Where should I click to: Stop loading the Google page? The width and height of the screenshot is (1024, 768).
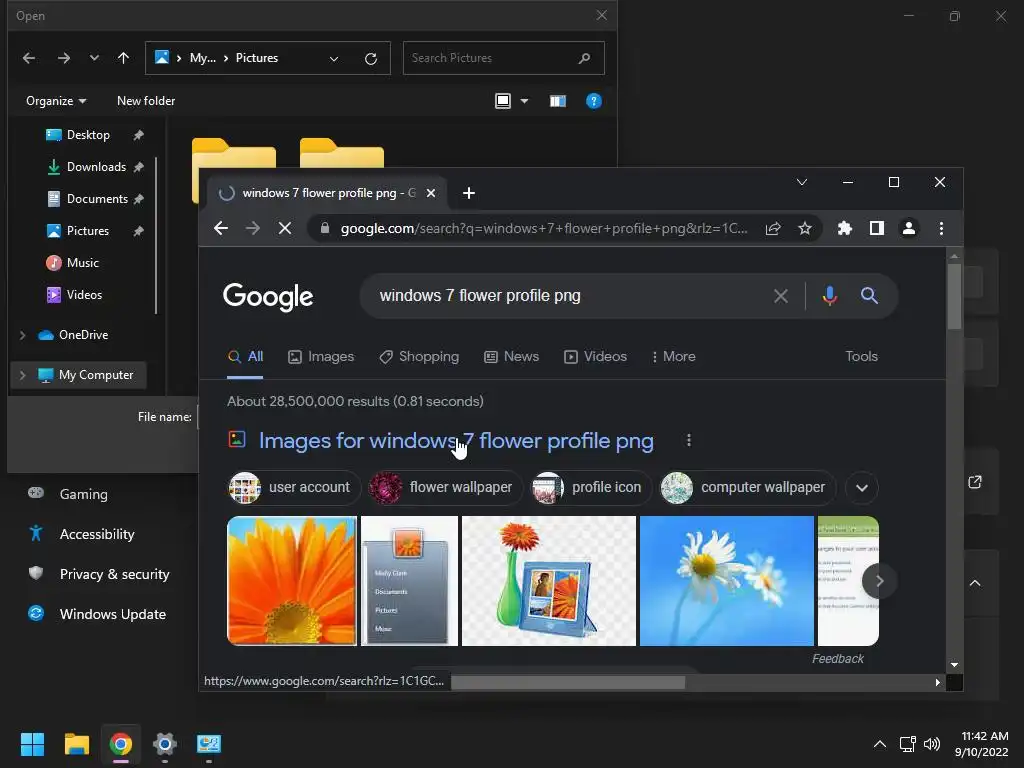tap(285, 228)
